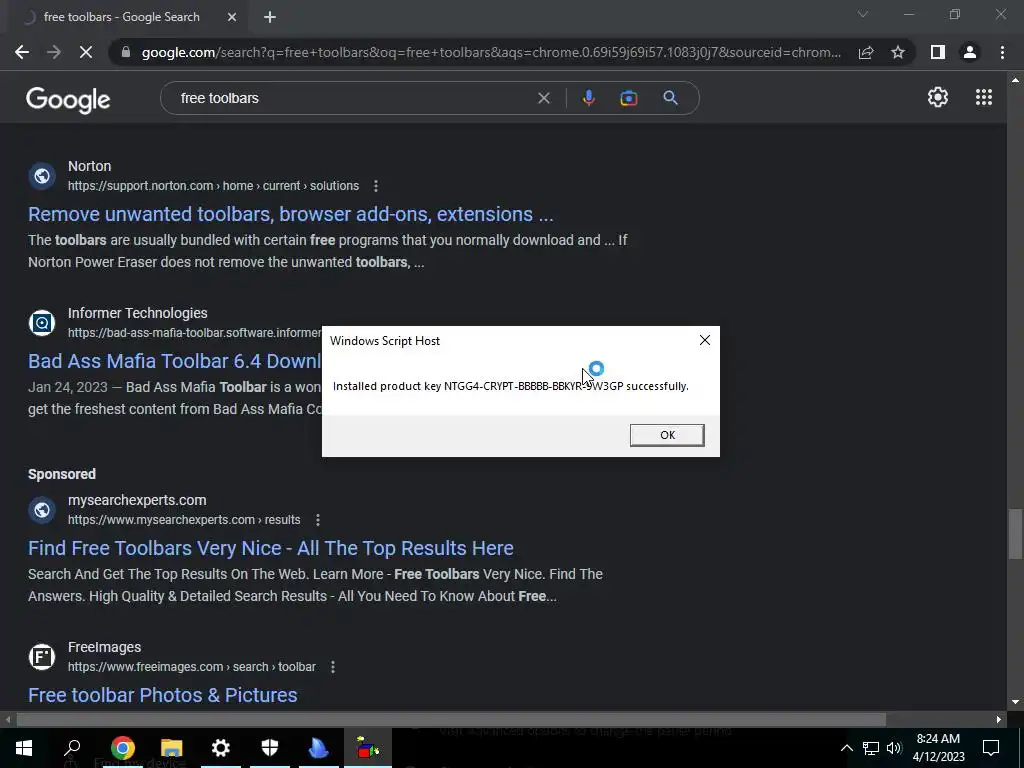Open Windows Security shield in taskbar
The width and height of the screenshot is (1024, 768).
[270, 748]
